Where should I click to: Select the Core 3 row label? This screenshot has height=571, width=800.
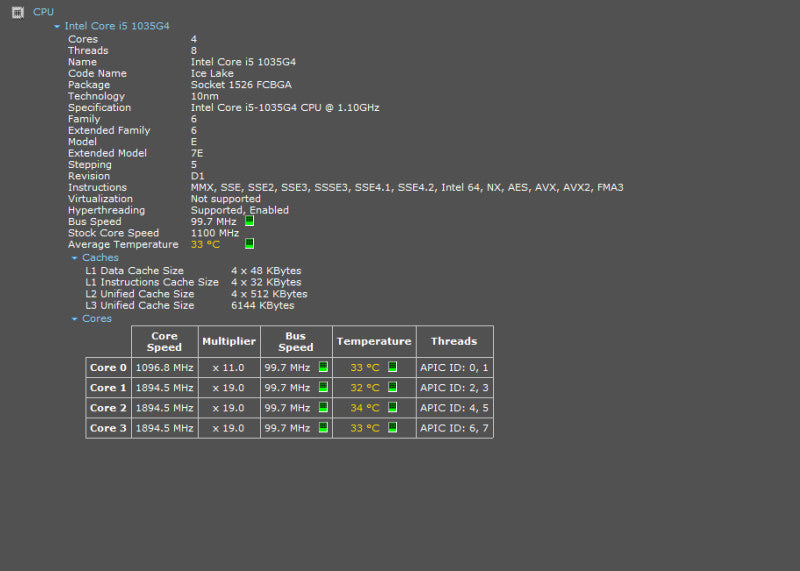[x=108, y=428]
